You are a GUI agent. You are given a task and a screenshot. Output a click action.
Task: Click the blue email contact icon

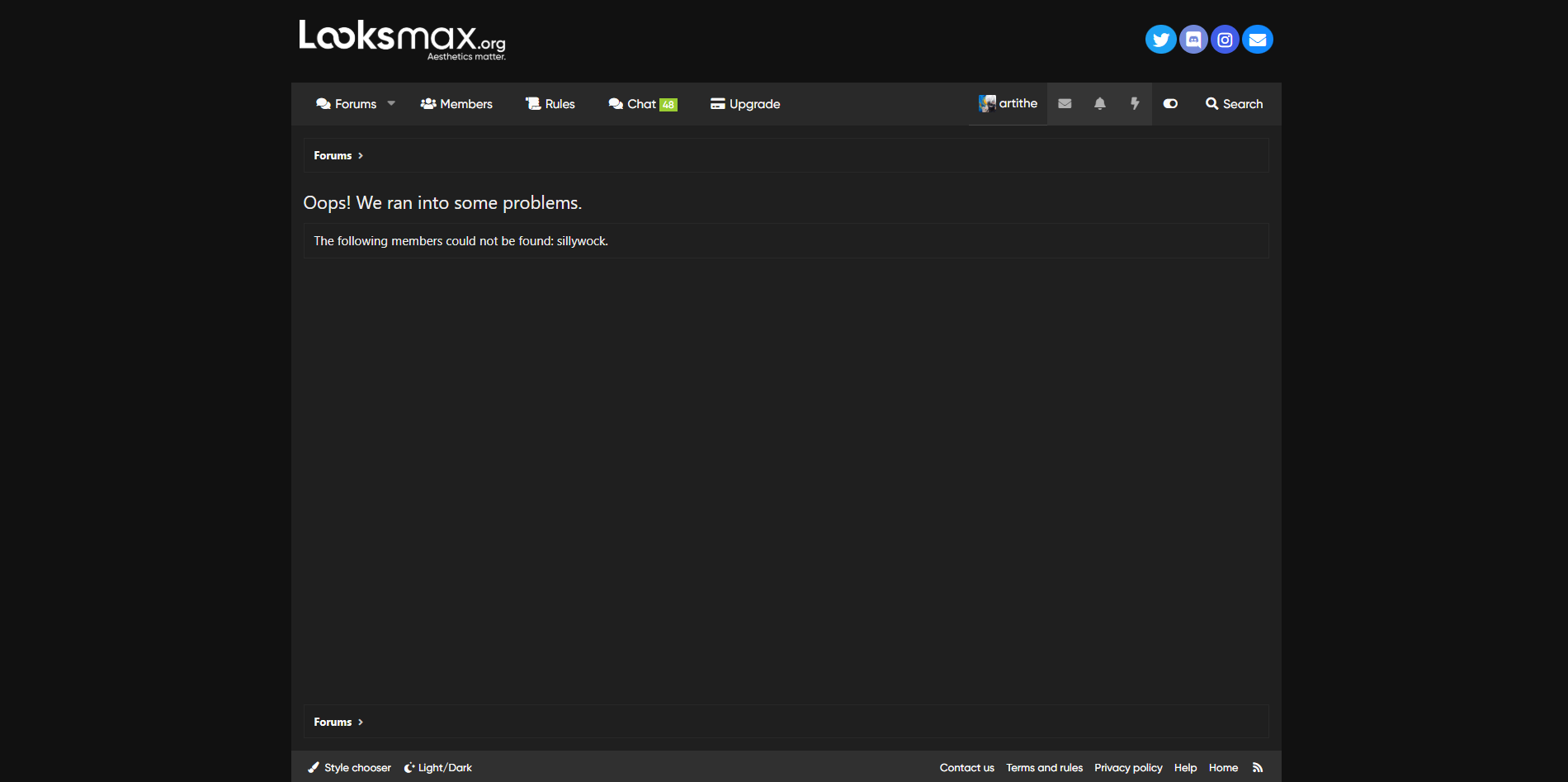1258,39
